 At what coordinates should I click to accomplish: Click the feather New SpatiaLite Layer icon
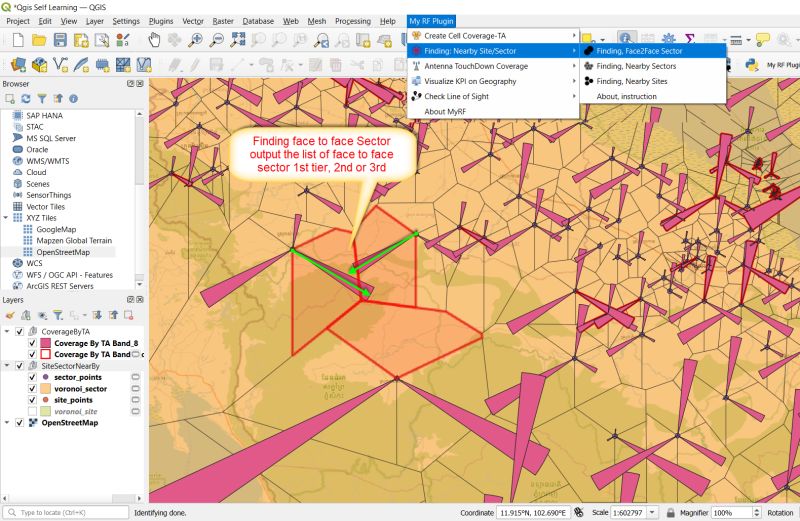tap(81, 65)
